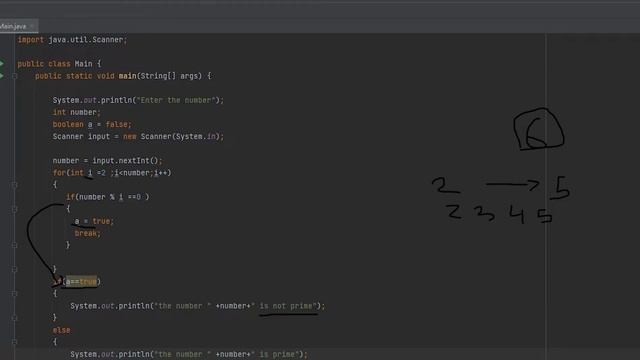Click the highlighted 'a==true' condition
Screen dimensions: 640x360
[81, 282]
